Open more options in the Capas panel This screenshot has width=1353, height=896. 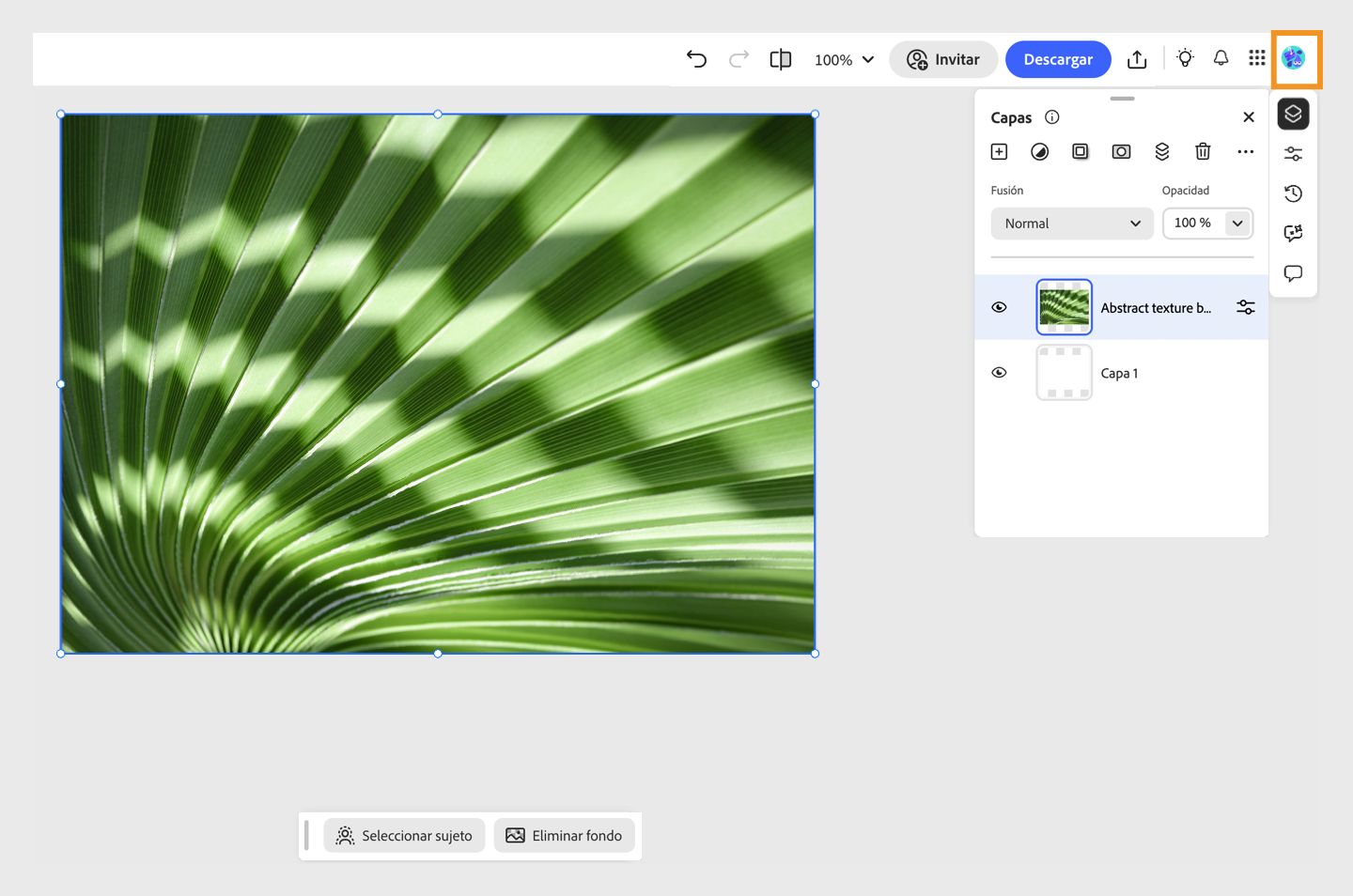click(1246, 151)
